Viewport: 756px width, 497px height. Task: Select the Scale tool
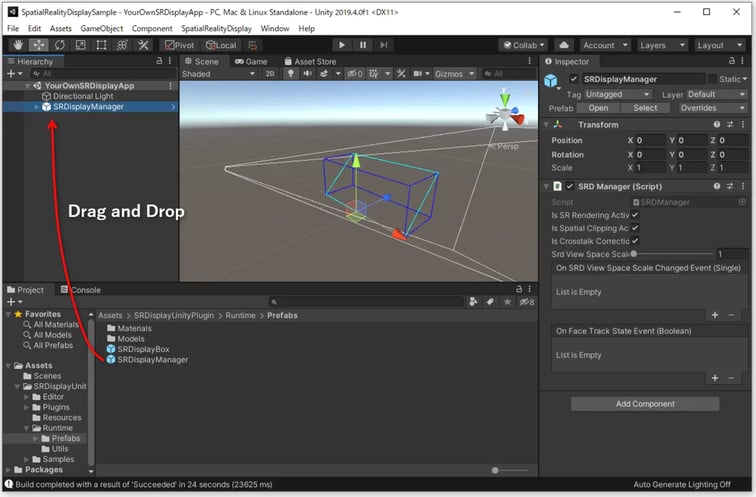81,45
